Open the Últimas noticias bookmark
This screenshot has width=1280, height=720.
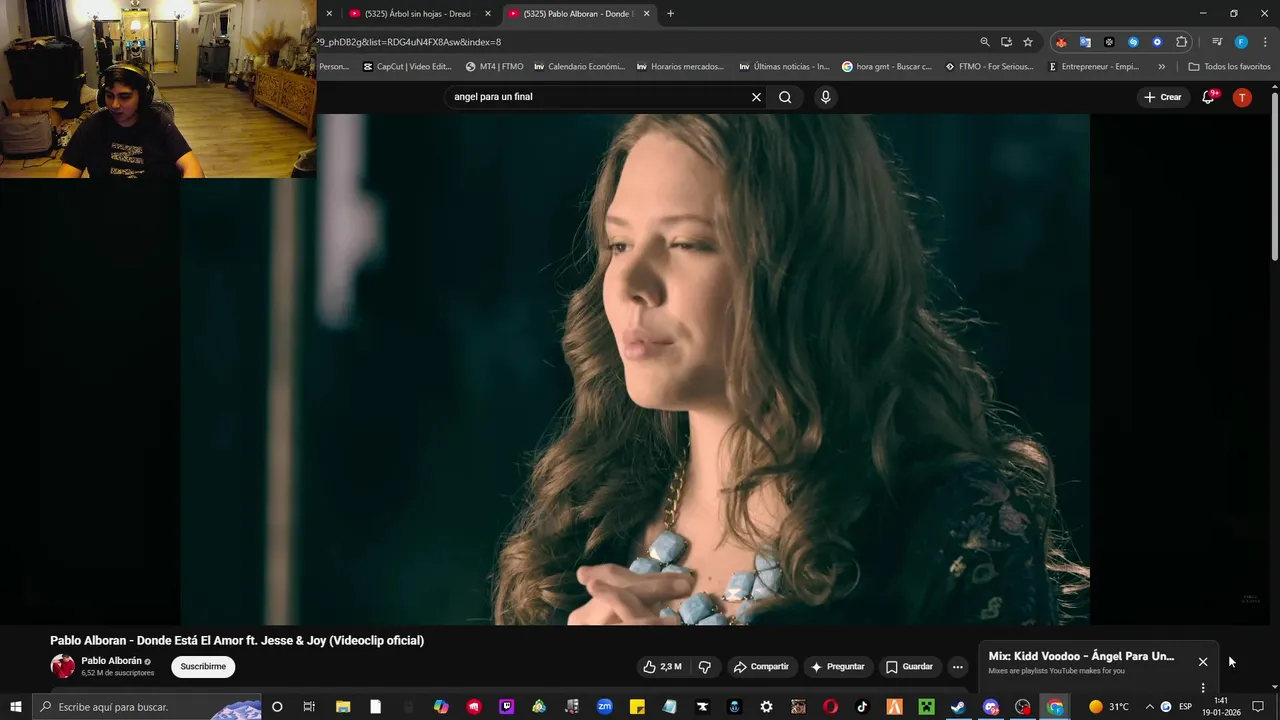784,67
